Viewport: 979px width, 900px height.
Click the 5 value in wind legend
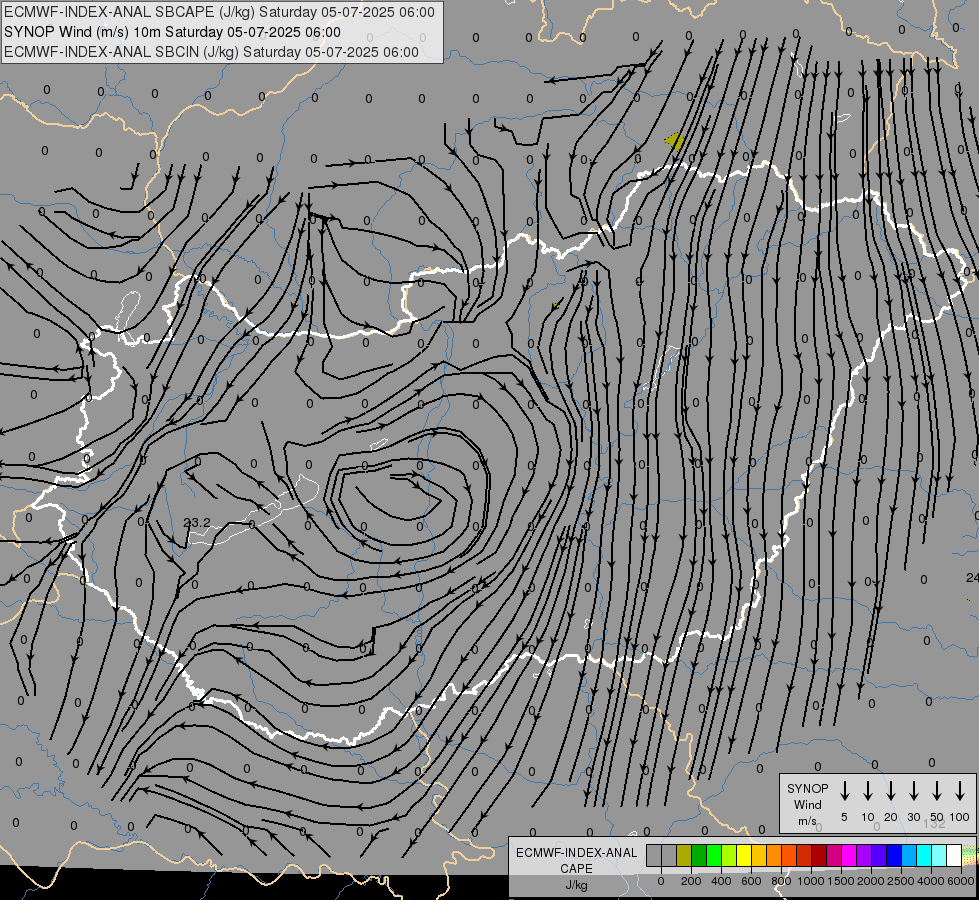click(844, 817)
